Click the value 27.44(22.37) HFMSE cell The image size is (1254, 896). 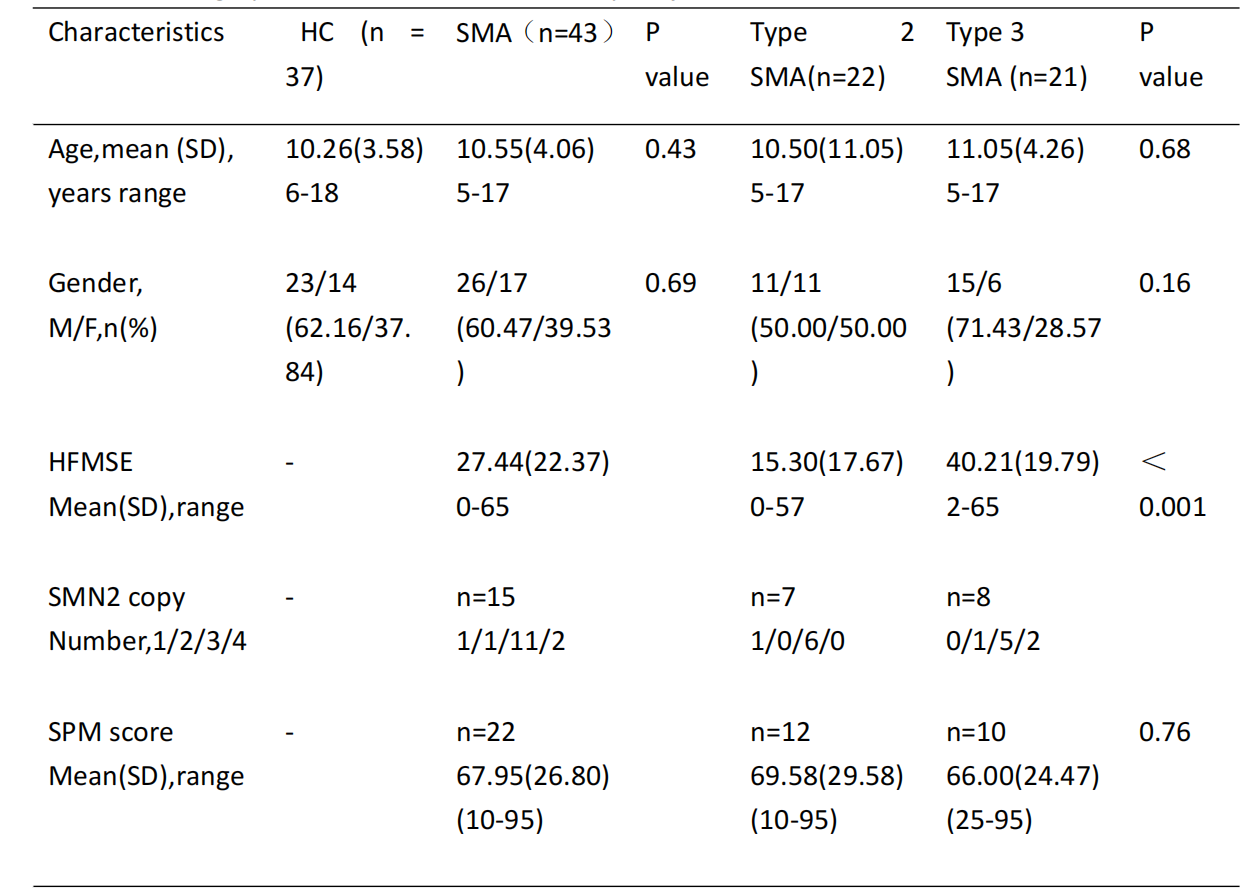[532, 463]
